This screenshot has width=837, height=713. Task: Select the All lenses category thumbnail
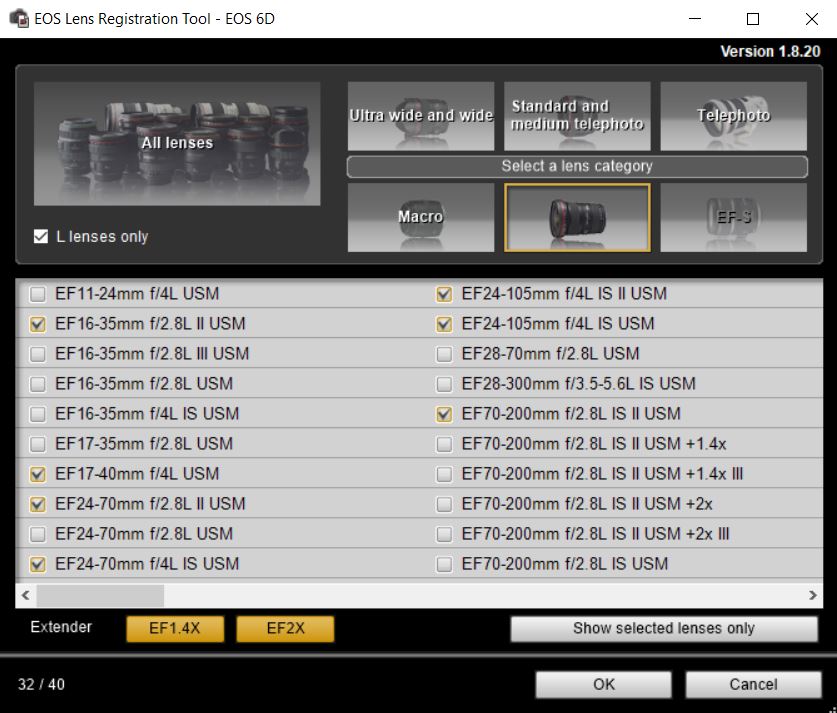[177, 144]
